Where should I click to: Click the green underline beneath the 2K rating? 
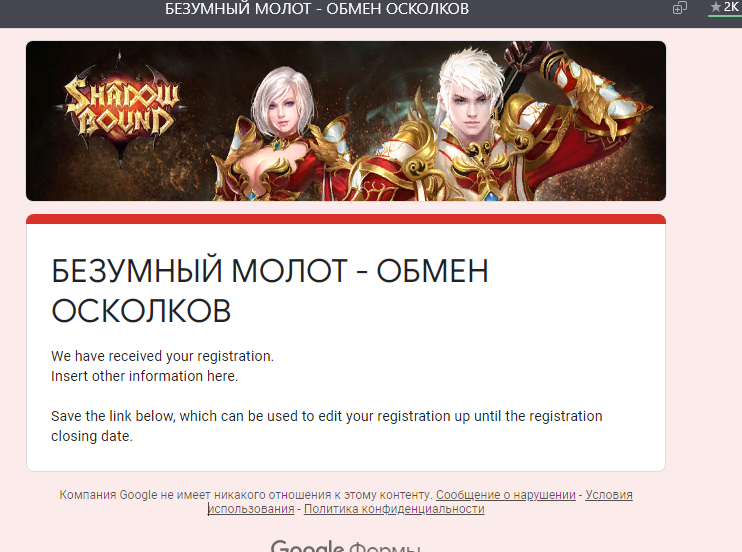pyautogui.click(x=724, y=16)
